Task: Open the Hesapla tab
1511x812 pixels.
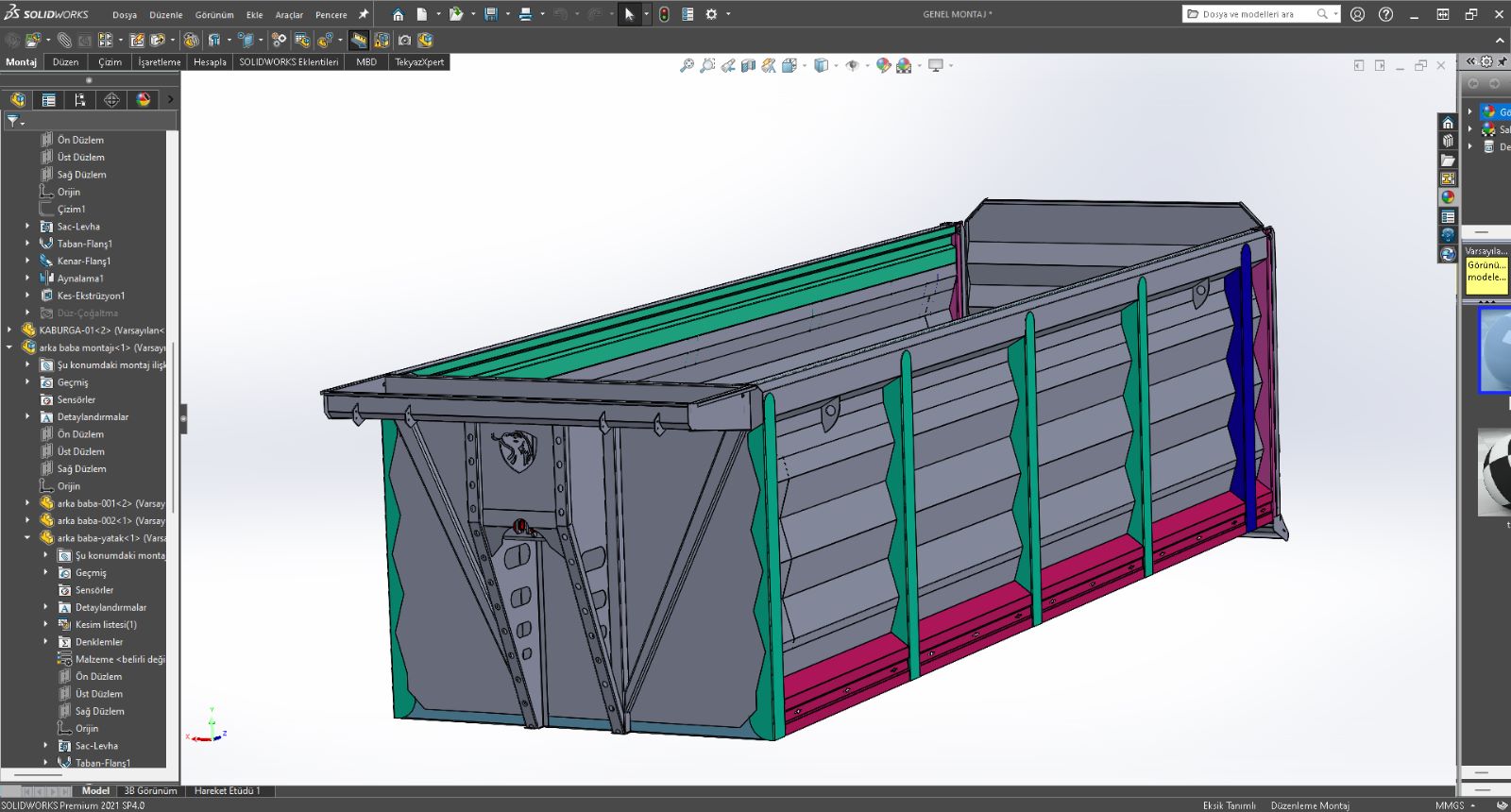Action: click(x=210, y=62)
